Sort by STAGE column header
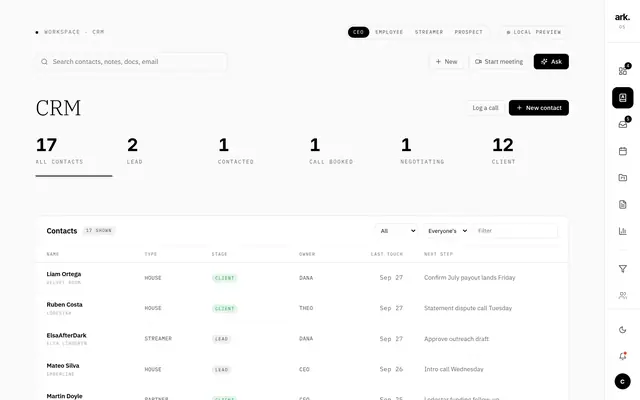The image size is (640, 400). click(x=219, y=254)
